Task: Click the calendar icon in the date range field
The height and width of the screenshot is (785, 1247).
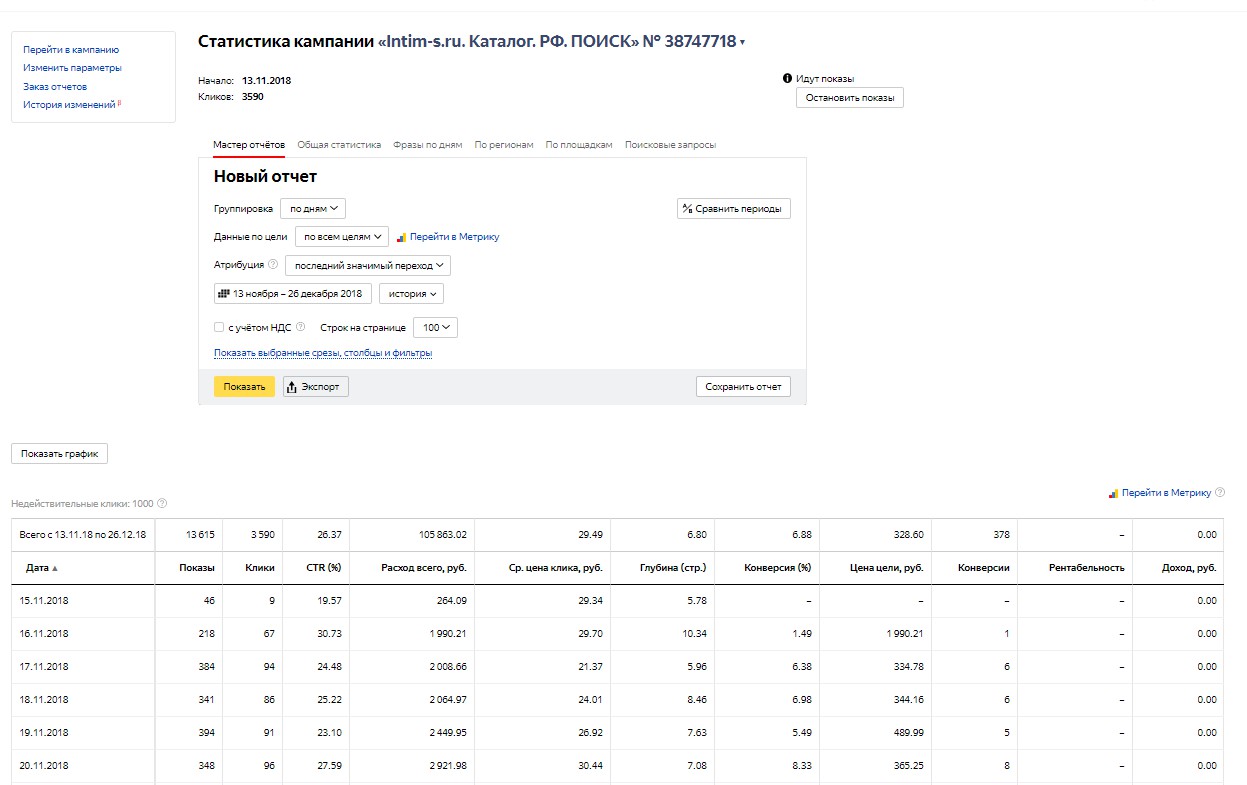Action: pos(224,294)
